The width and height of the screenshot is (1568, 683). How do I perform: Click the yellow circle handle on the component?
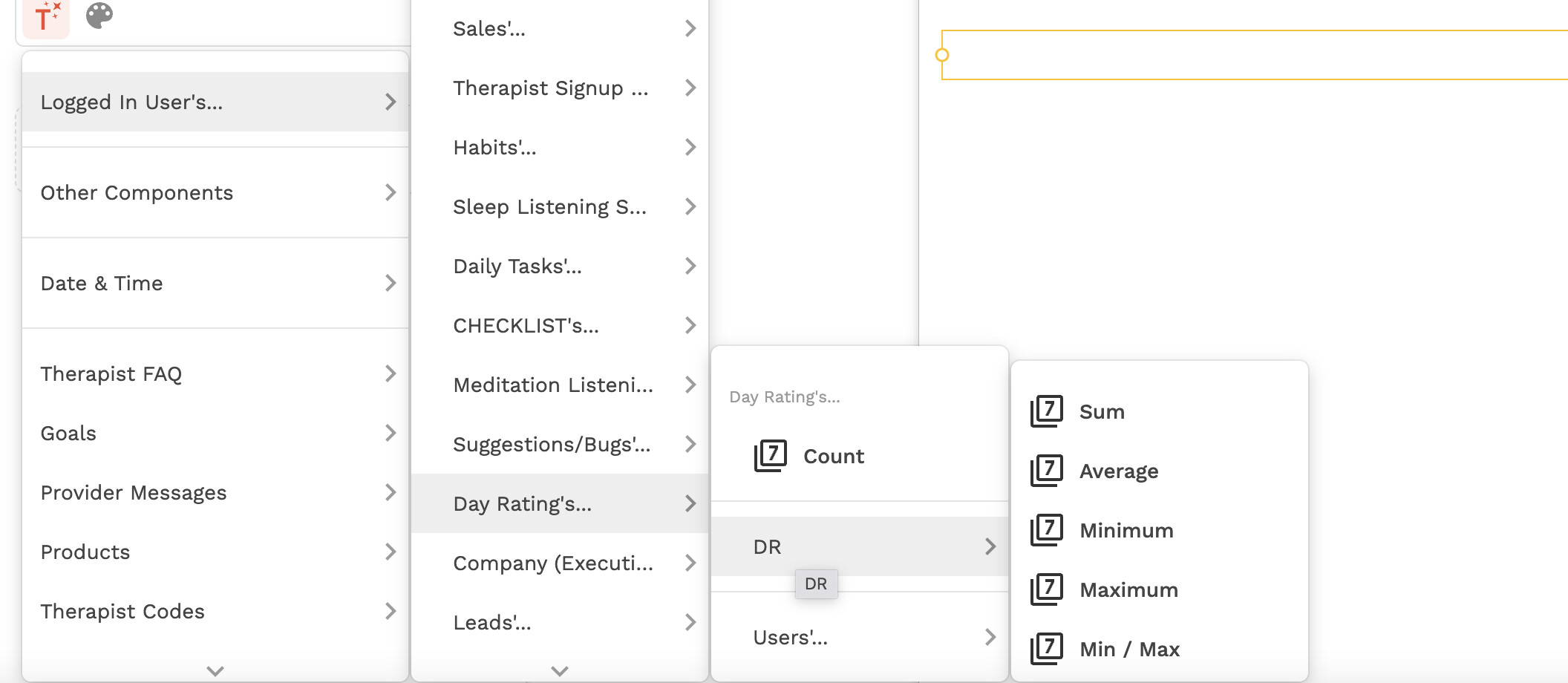tap(942, 55)
